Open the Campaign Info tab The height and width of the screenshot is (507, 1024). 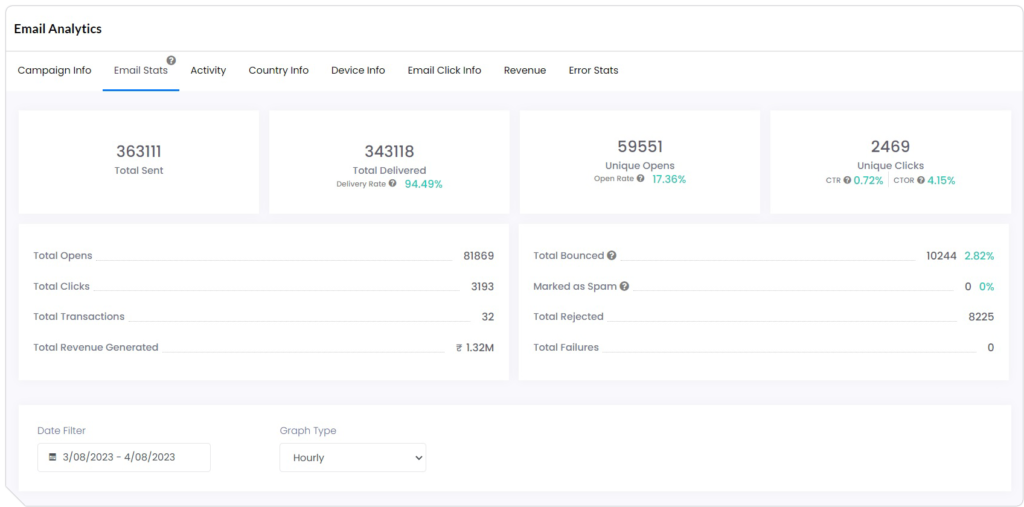(54, 71)
